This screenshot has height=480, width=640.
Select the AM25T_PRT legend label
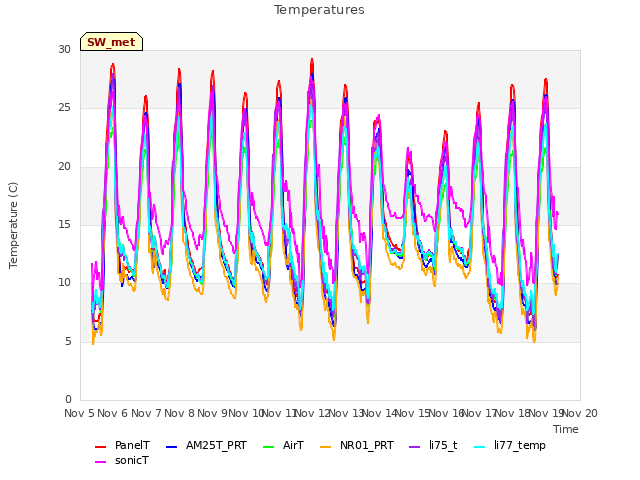[x=216, y=445]
